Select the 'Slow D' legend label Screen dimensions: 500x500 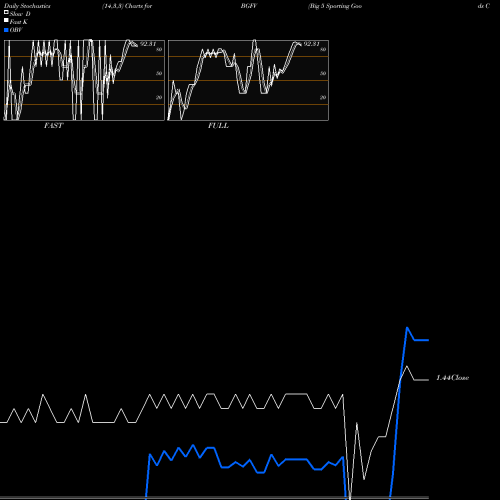pyautogui.click(x=20, y=14)
